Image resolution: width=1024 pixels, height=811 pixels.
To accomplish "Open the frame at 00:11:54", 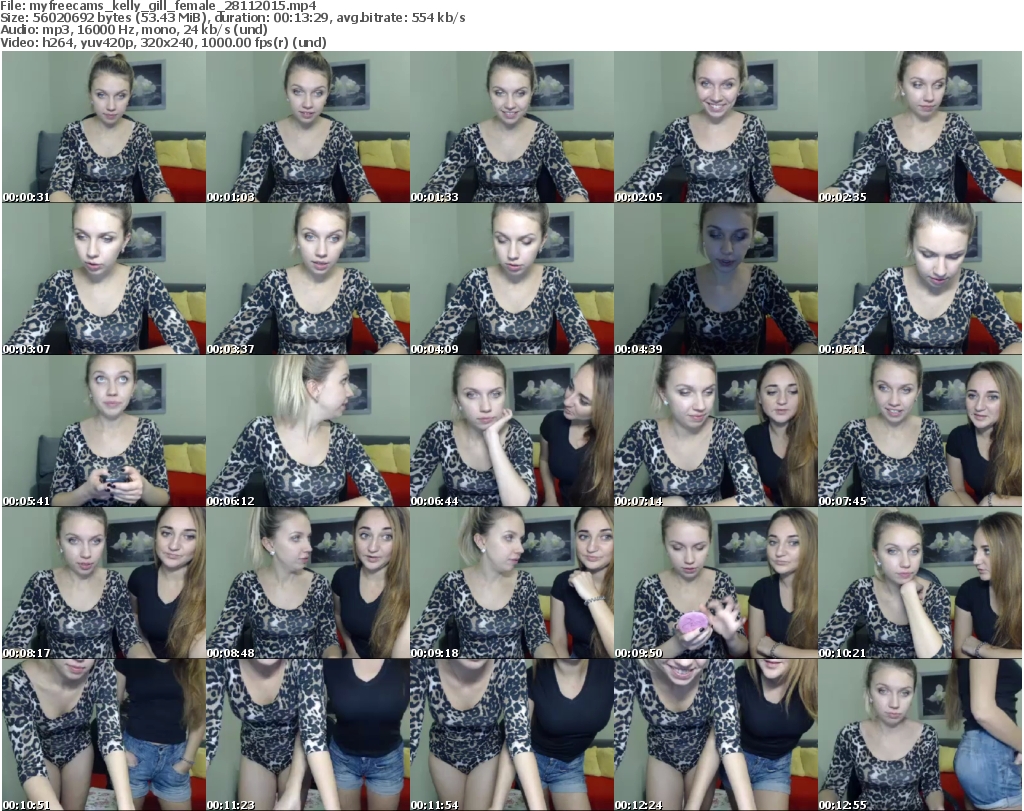I will [x=512, y=735].
